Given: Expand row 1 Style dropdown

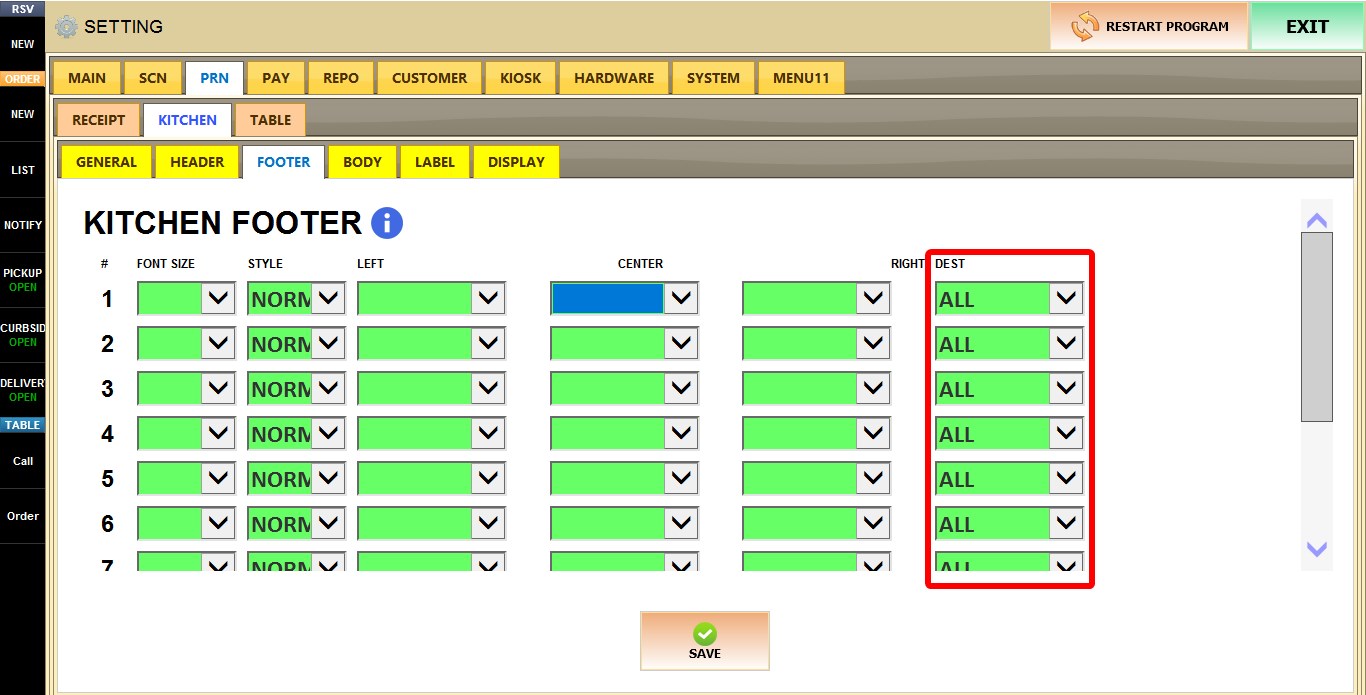Looking at the screenshot, I should click(x=328, y=298).
